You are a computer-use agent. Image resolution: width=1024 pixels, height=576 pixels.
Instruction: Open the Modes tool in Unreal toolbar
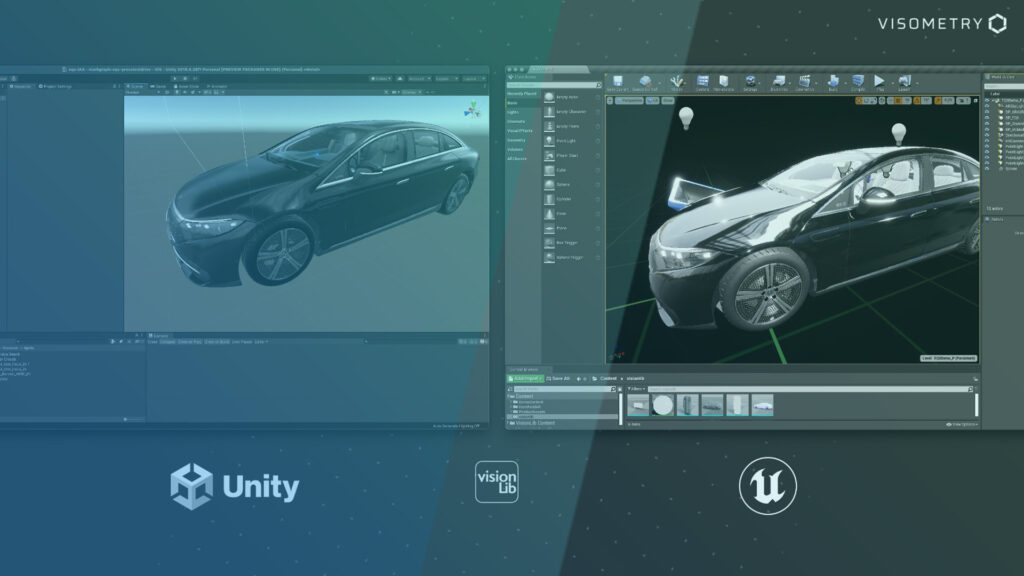pos(677,81)
